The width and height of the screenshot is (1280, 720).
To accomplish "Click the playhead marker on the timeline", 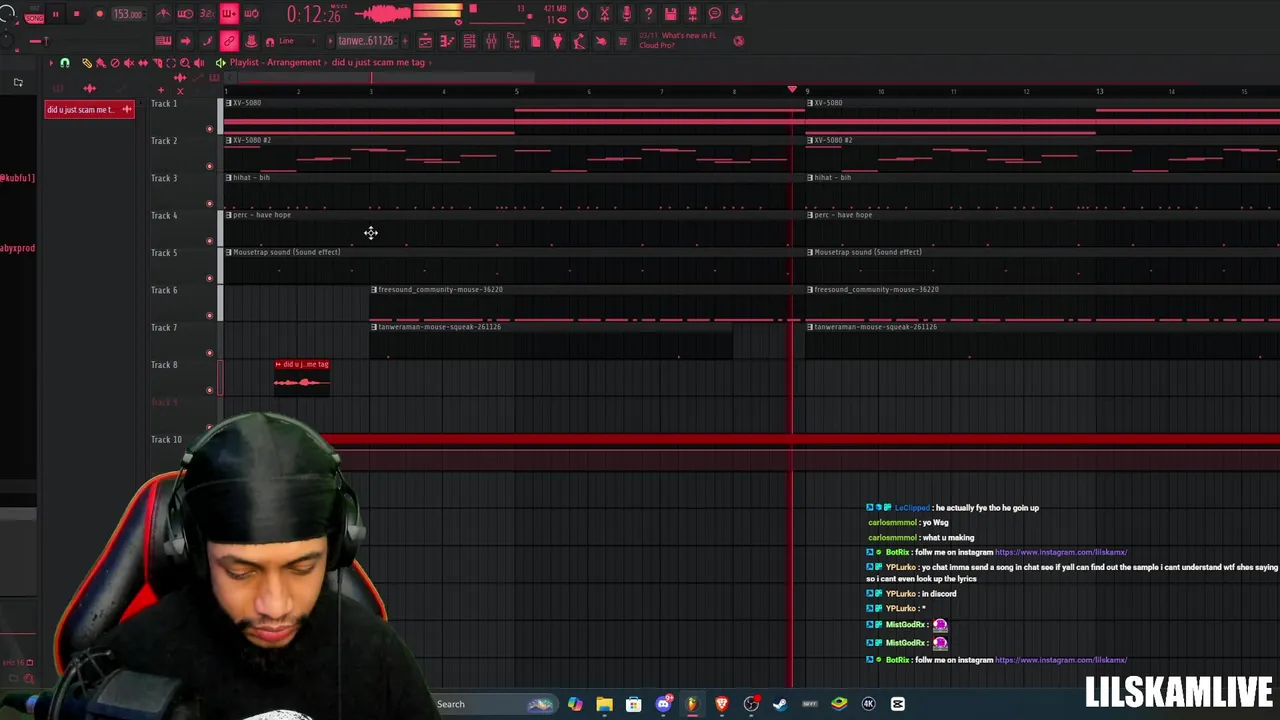I will pyautogui.click(x=793, y=90).
